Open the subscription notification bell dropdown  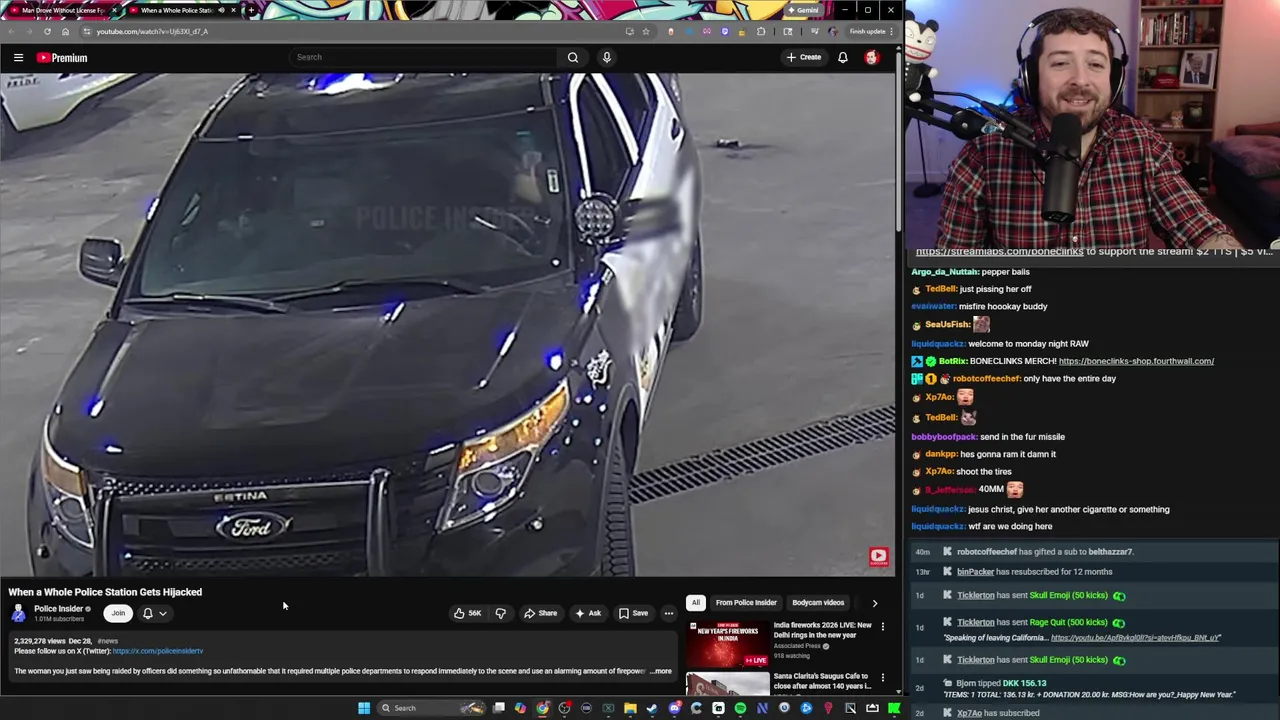tap(154, 613)
